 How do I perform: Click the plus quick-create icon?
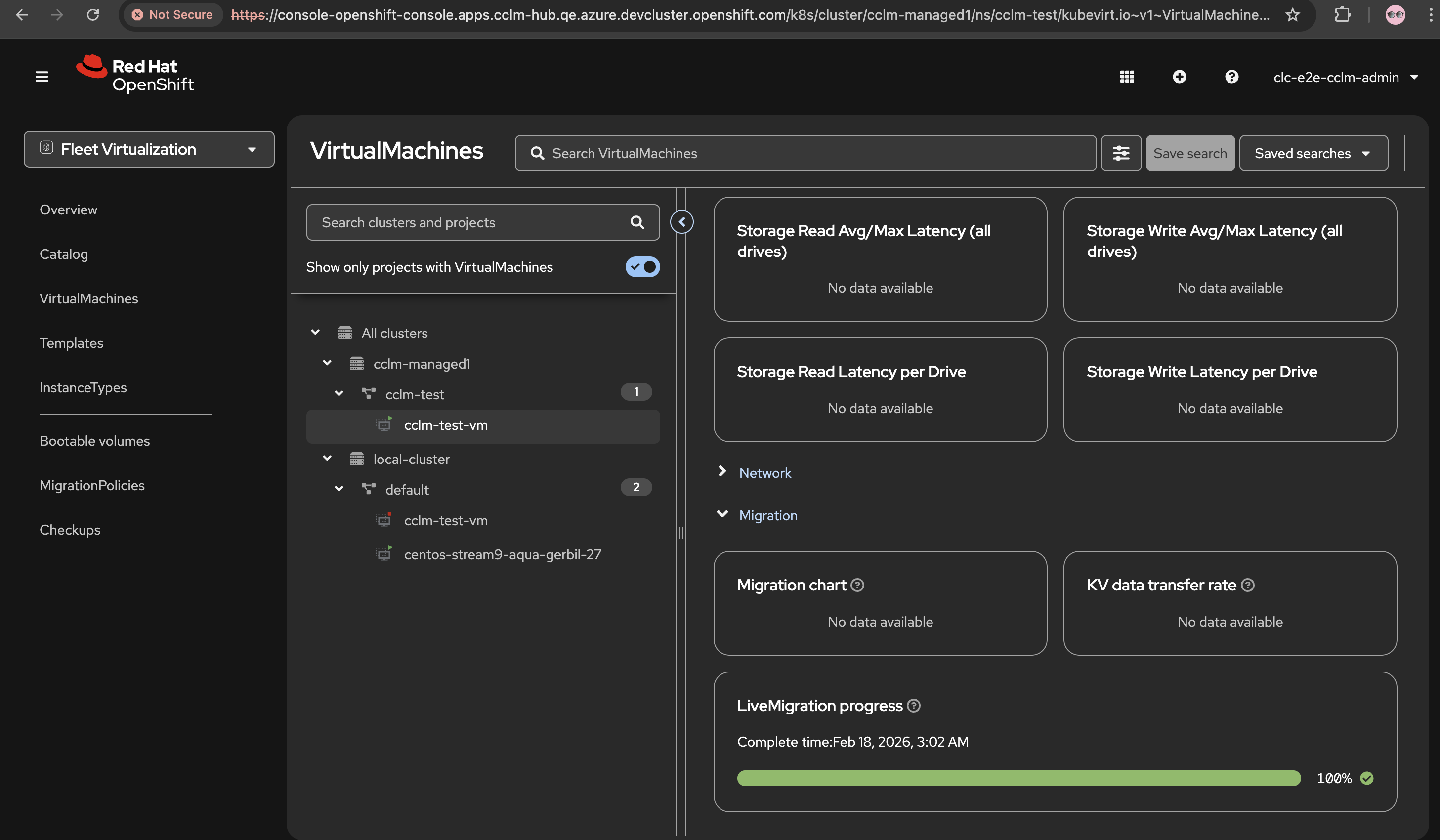tap(1180, 77)
